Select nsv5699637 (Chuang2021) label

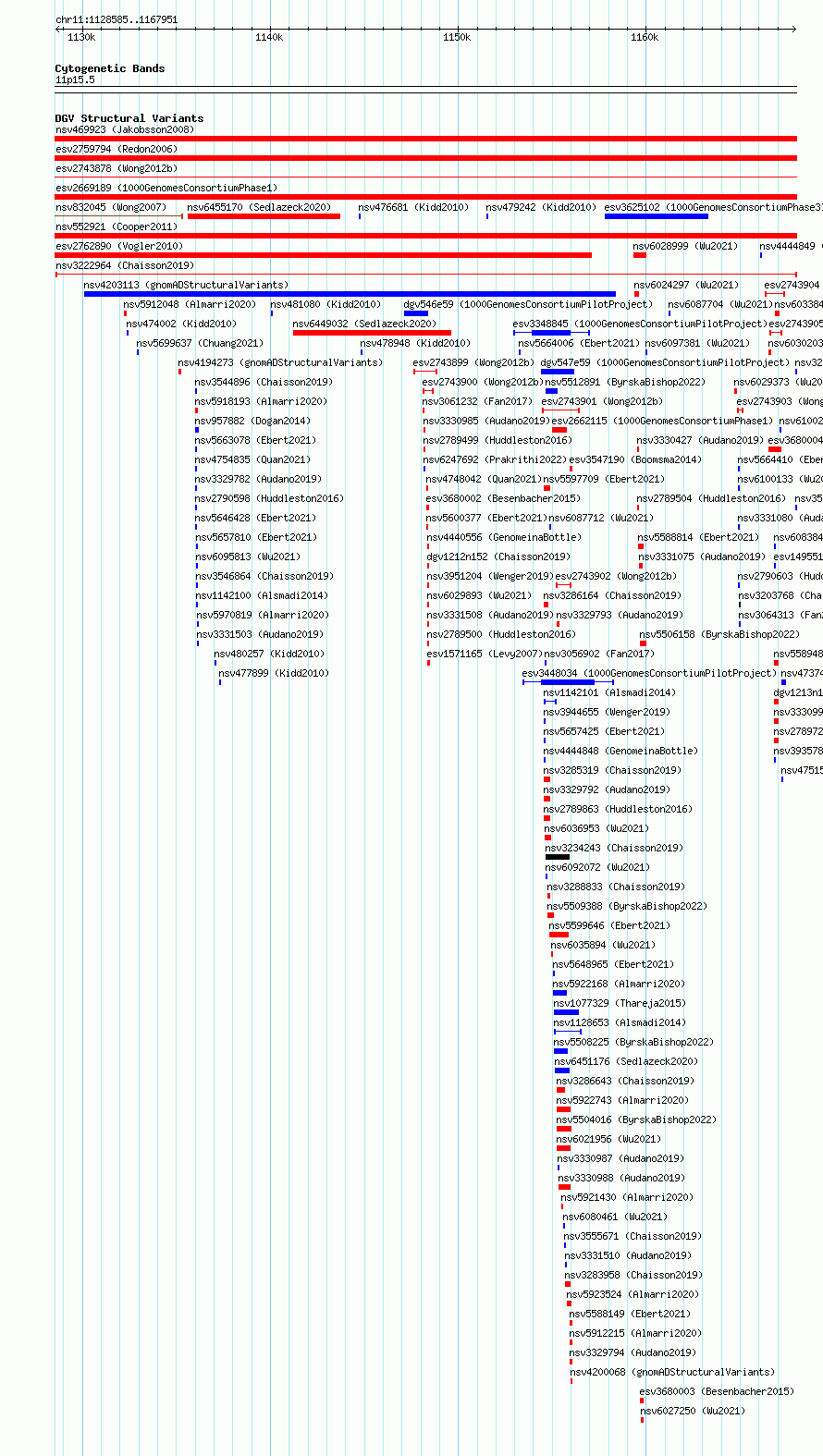tap(201, 343)
